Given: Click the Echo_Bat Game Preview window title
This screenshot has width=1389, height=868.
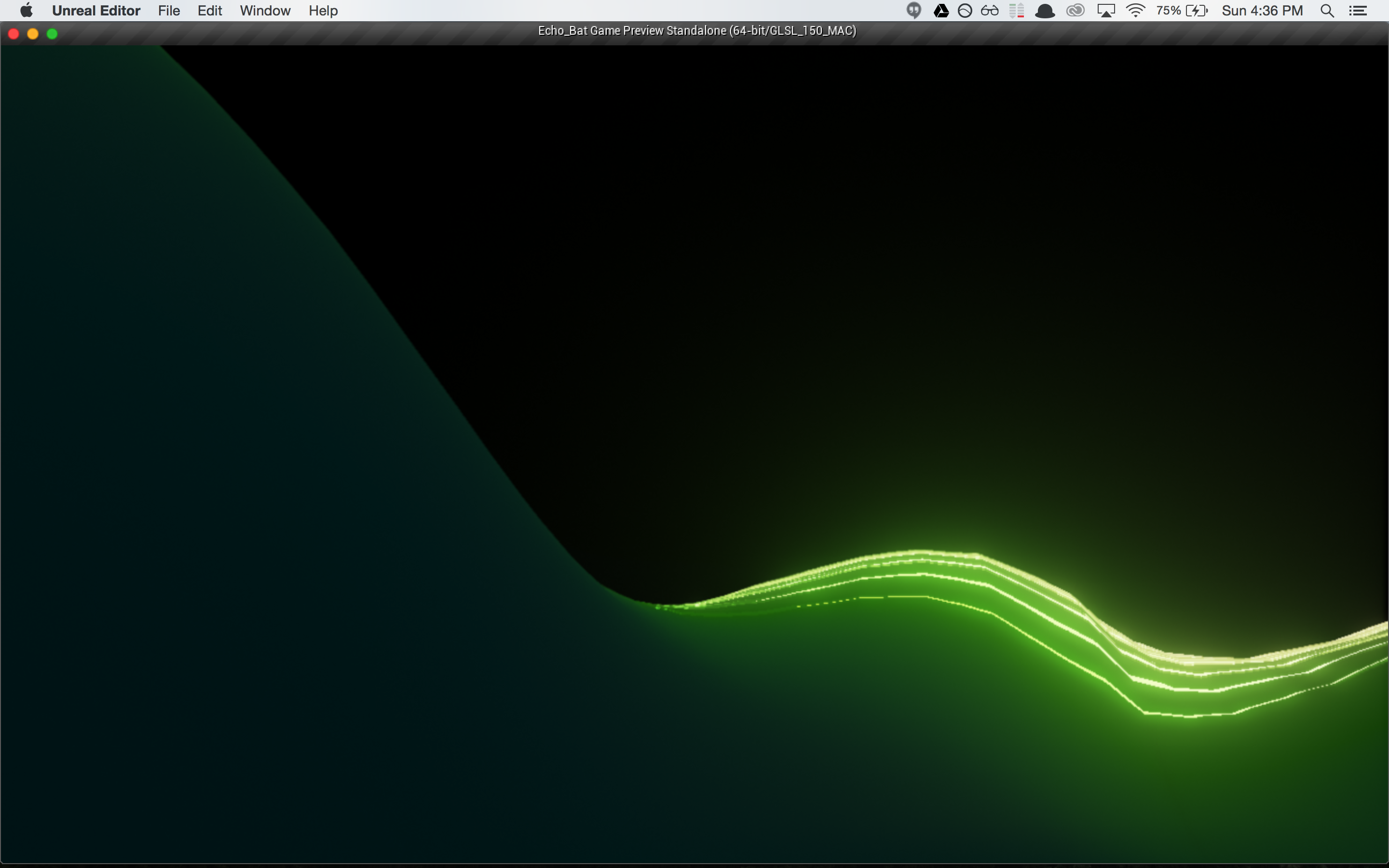Looking at the screenshot, I should pos(697,31).
